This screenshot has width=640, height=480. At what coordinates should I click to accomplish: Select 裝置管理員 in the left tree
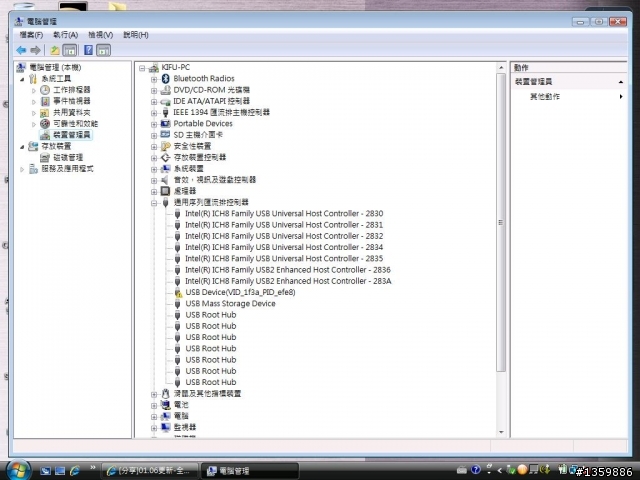71,135
